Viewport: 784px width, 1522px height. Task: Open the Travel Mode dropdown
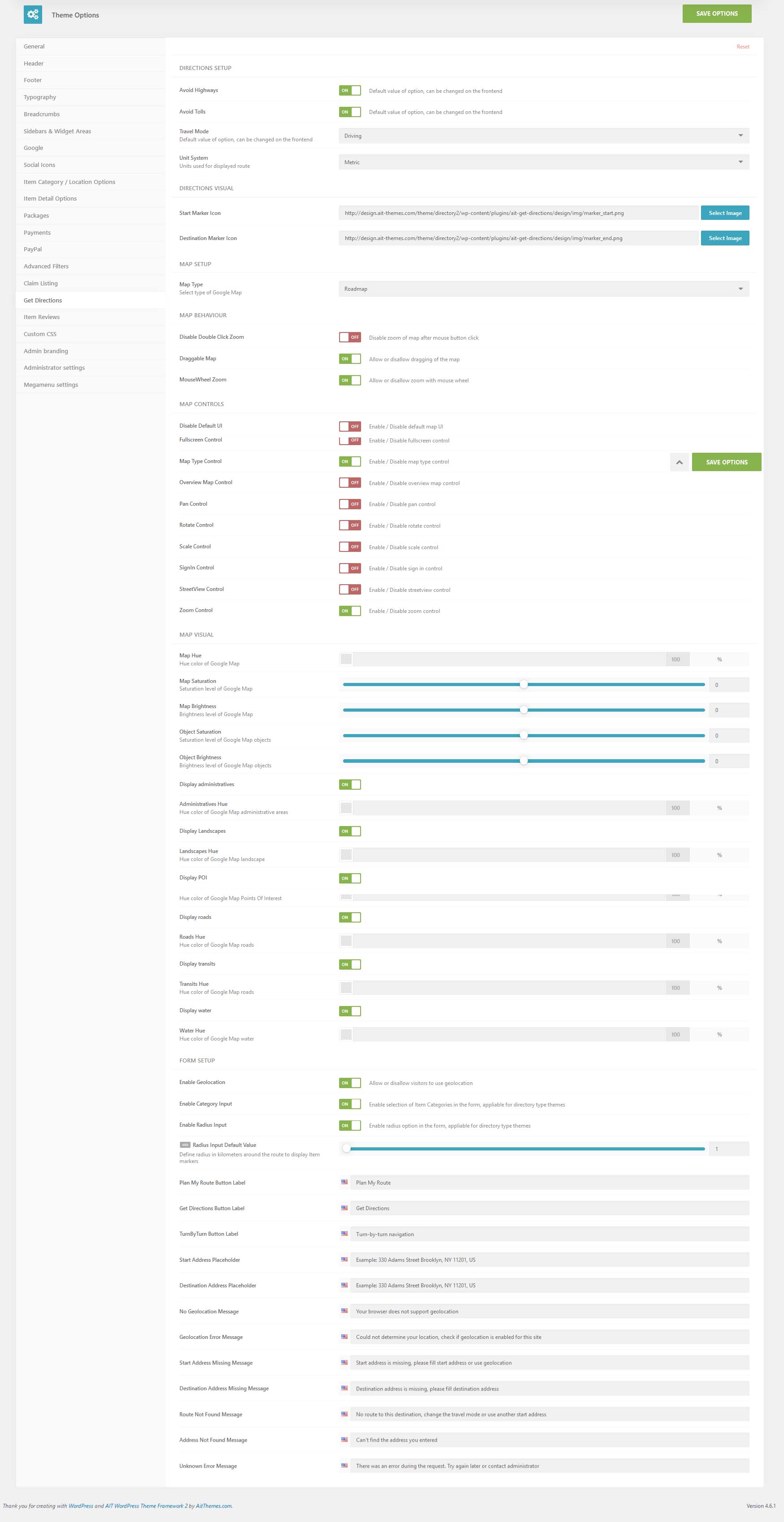[544, 136]
